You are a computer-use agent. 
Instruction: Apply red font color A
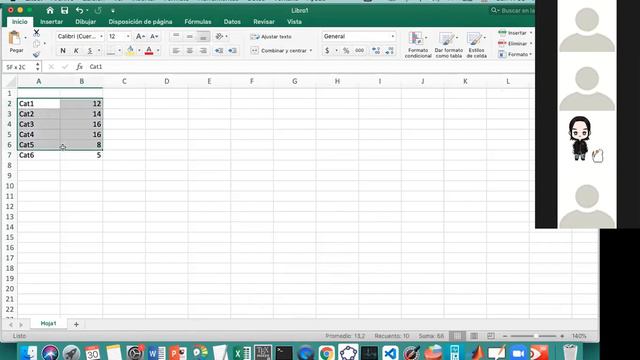[149, 51]
